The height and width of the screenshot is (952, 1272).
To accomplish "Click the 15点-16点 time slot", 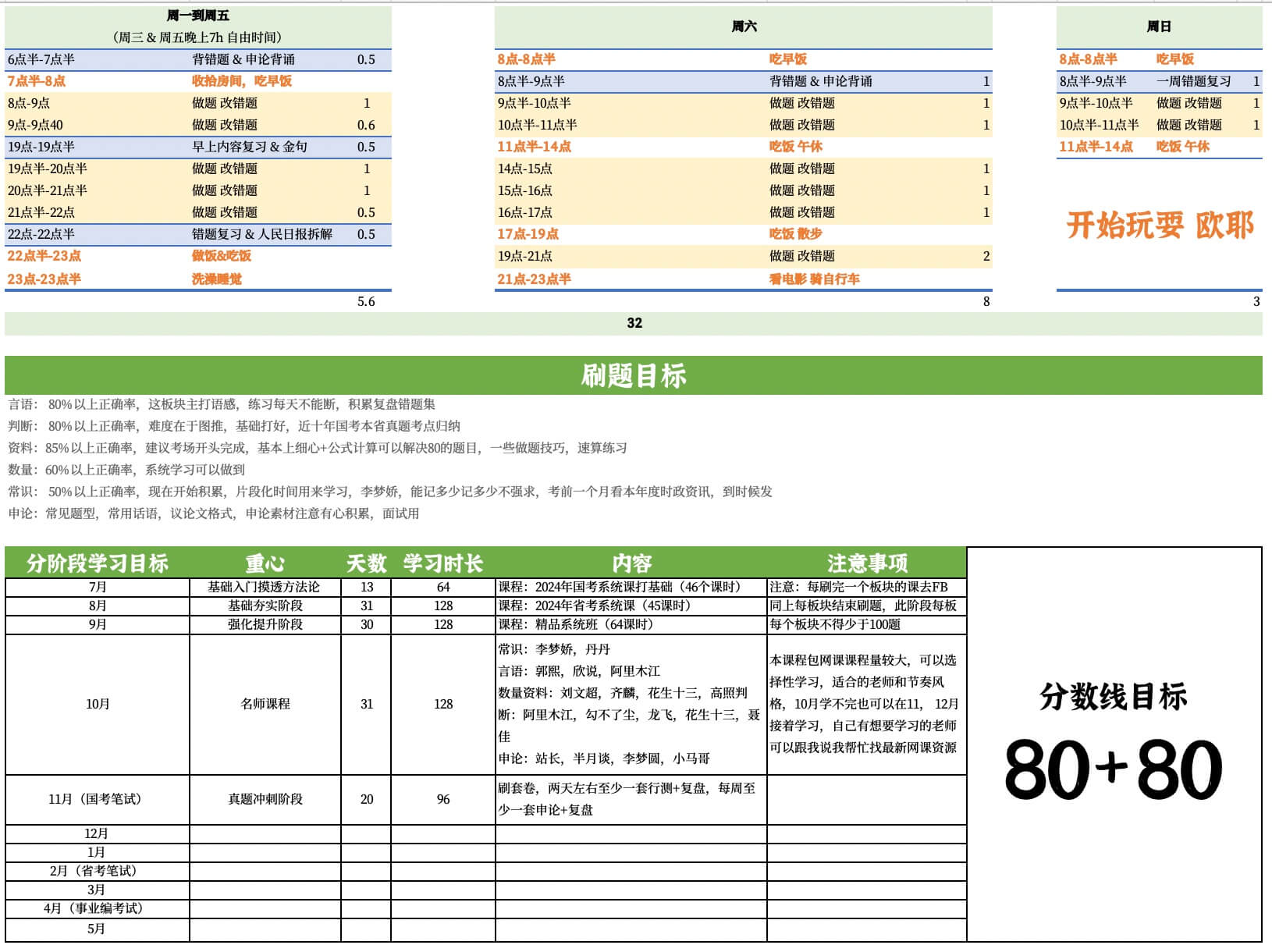I will coord(525,190).
